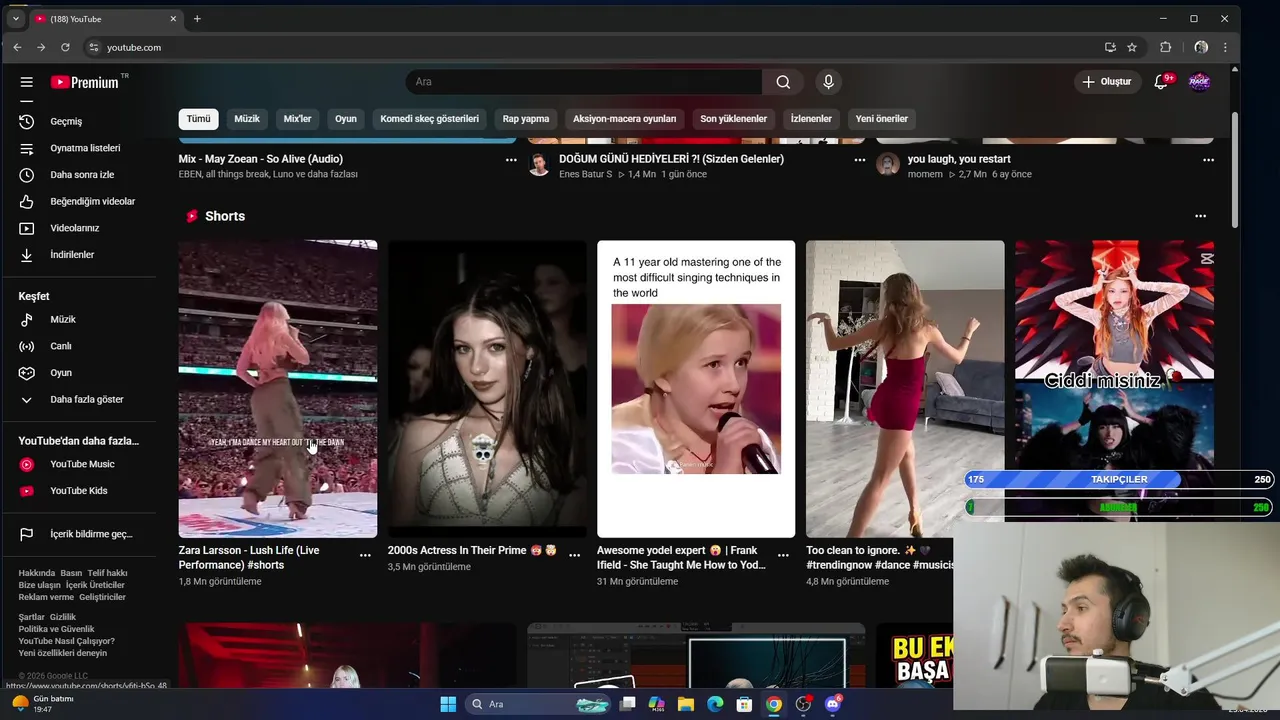Open the Shorts section options menu

pyautogui.click(x=1200, y=216)
